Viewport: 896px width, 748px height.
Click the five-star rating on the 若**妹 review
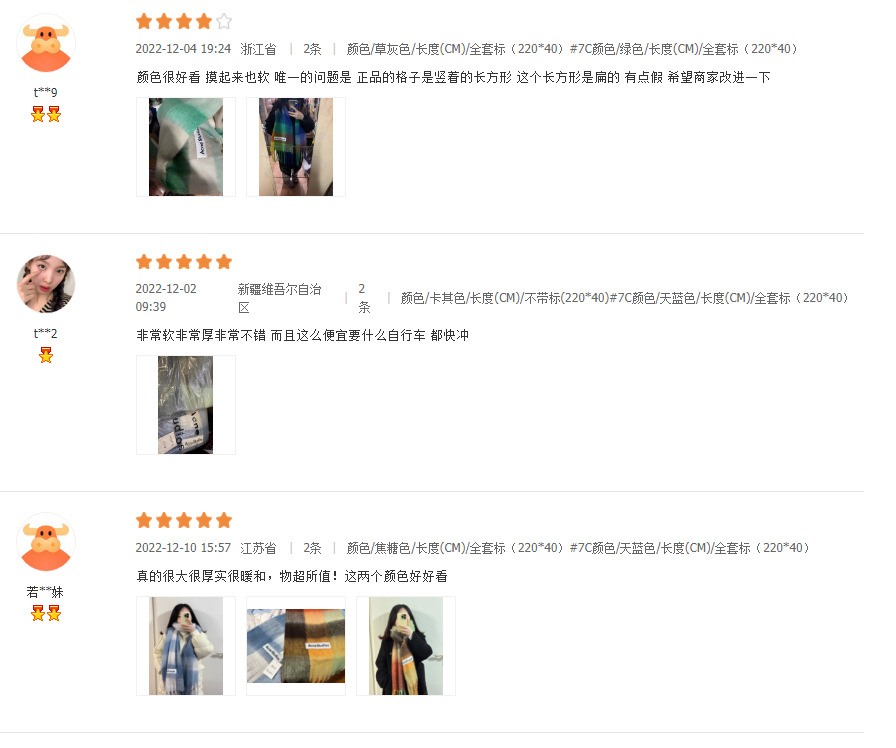[x=184, y=521]
